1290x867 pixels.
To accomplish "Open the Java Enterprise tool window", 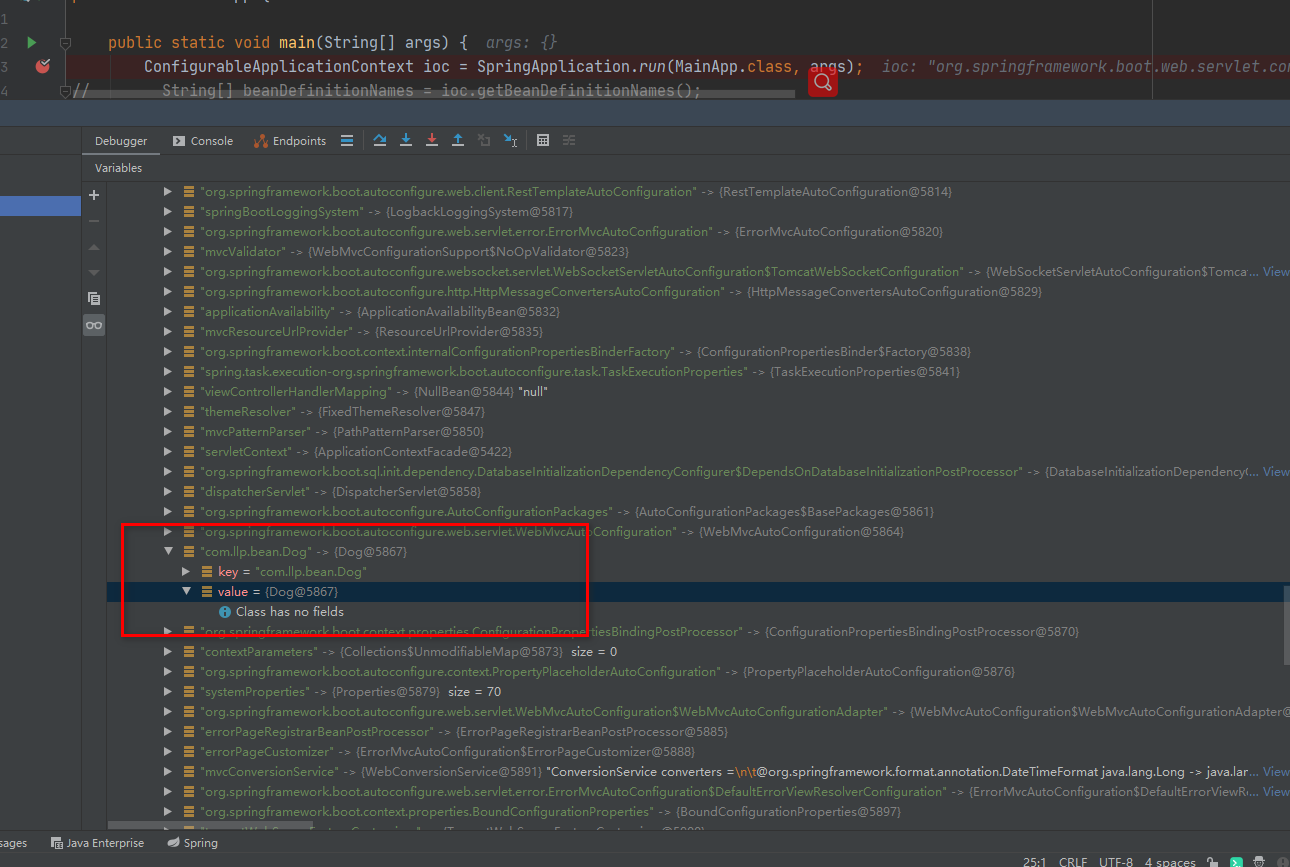I will [97, 843].
